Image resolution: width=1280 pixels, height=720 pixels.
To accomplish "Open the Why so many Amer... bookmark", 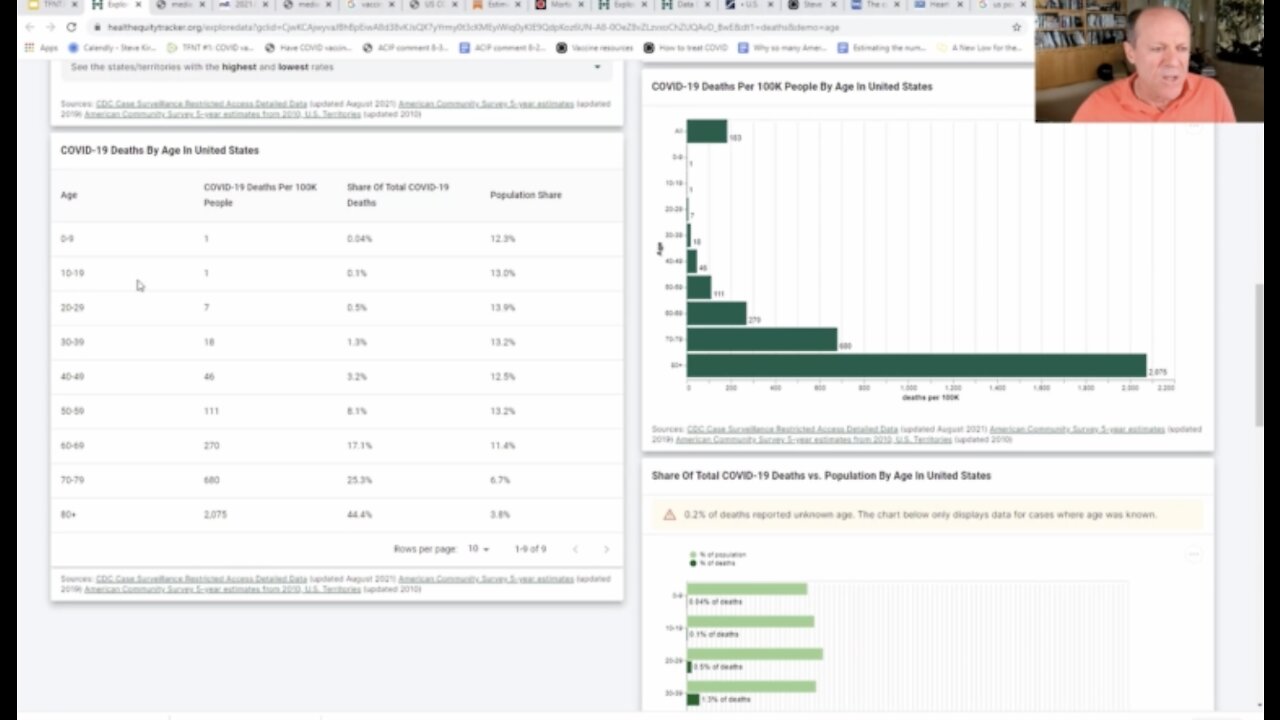I will coord(783,48).
